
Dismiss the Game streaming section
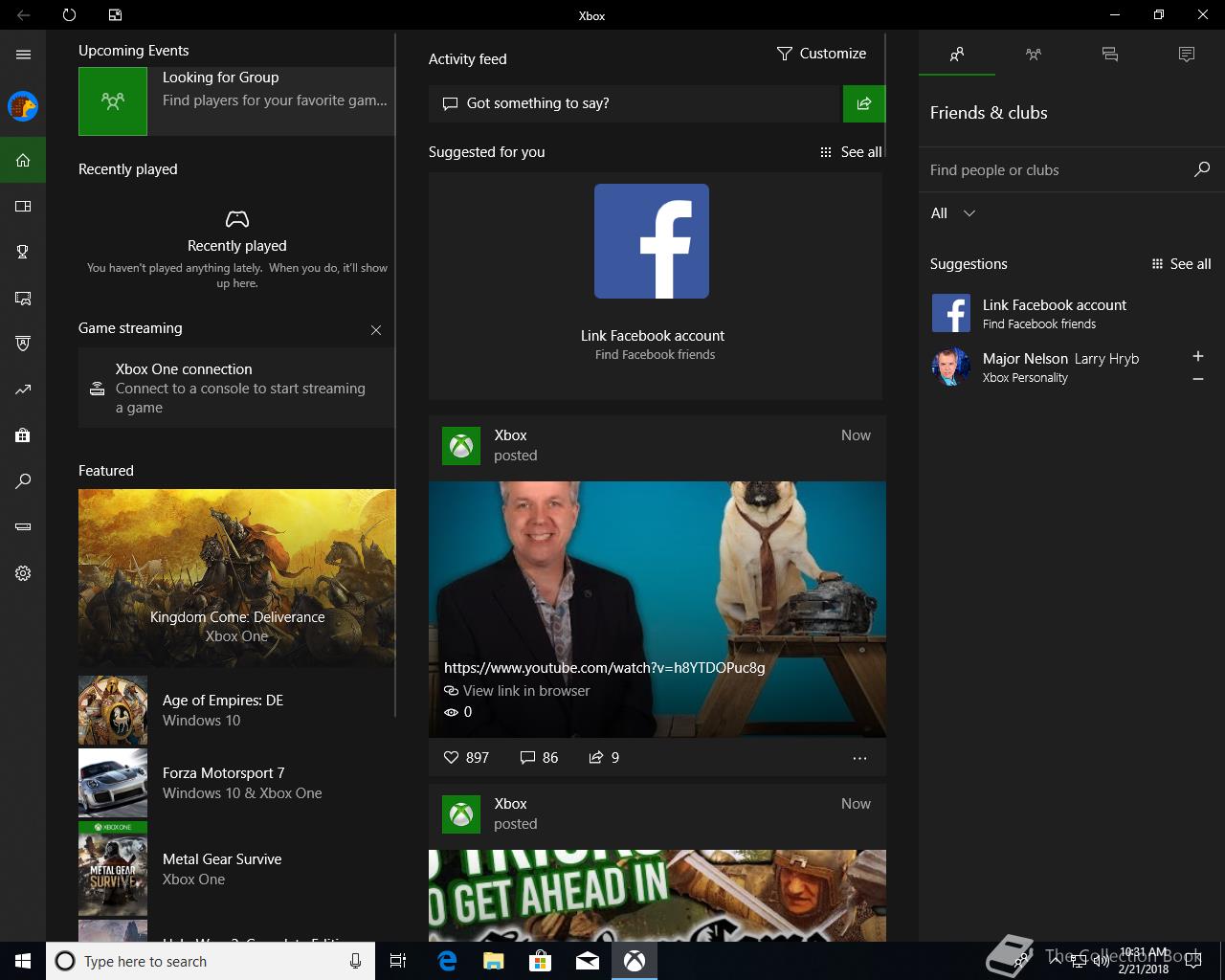[x=376, y=330]
